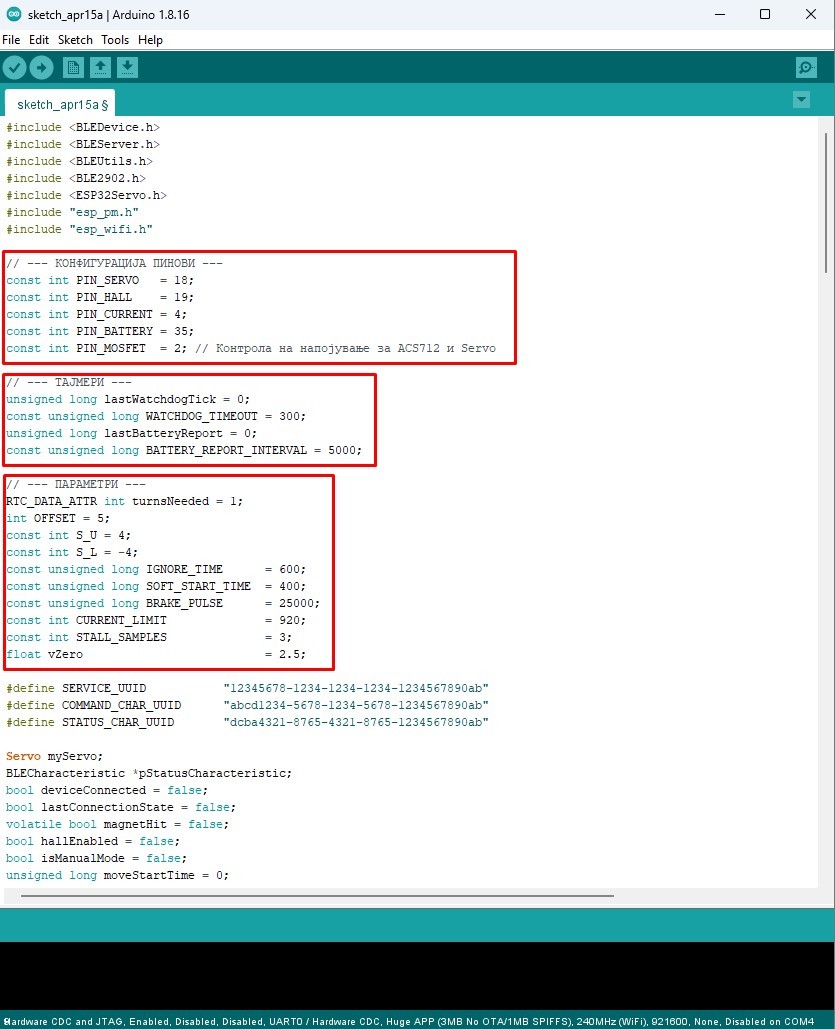Viewport: 835px width, 1029px height.
Task: Open the tab list dropdown arrow
Action: pos(800,100)
